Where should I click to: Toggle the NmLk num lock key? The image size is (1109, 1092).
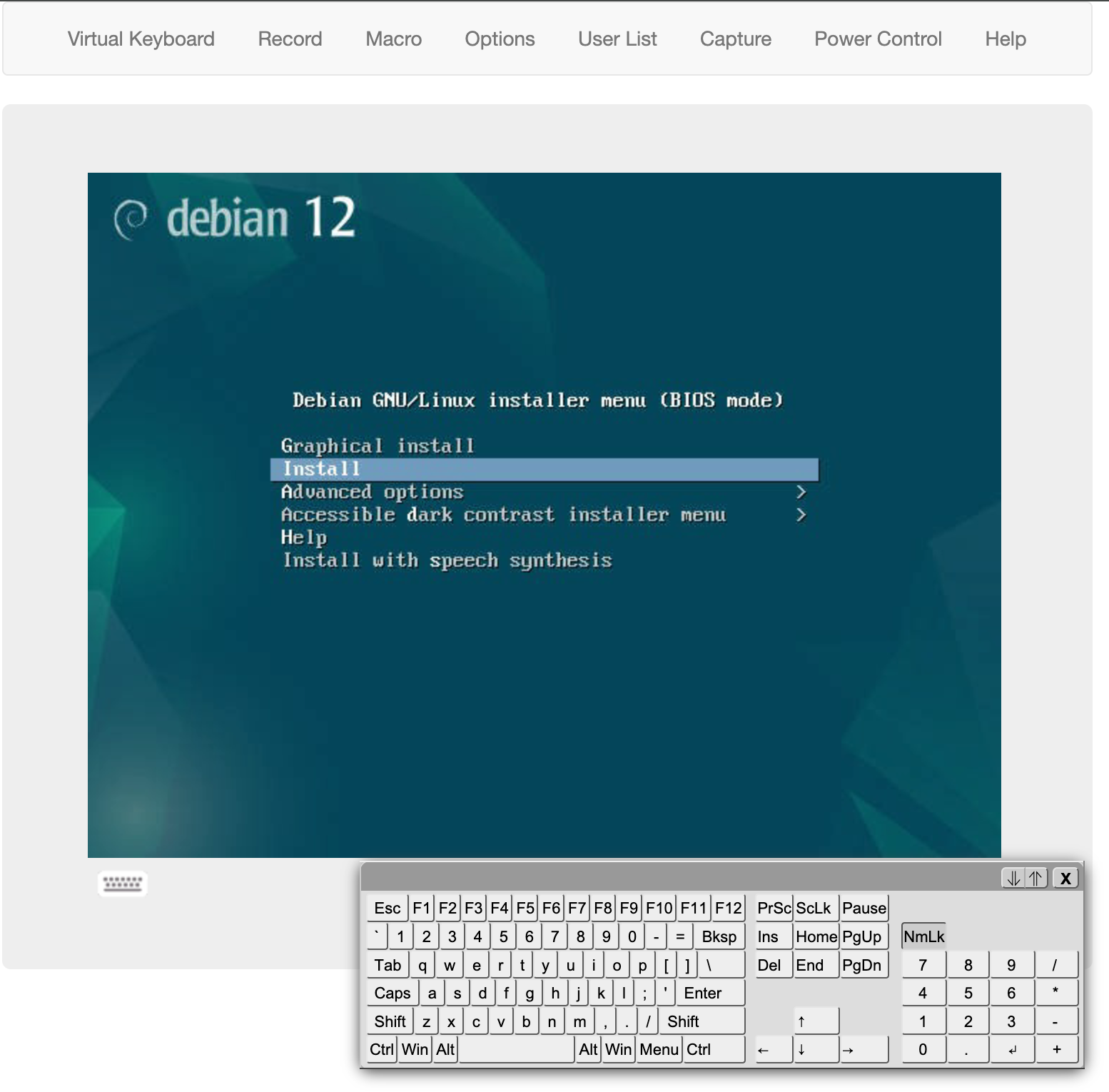pyautogui.click(x=923, y=936)
